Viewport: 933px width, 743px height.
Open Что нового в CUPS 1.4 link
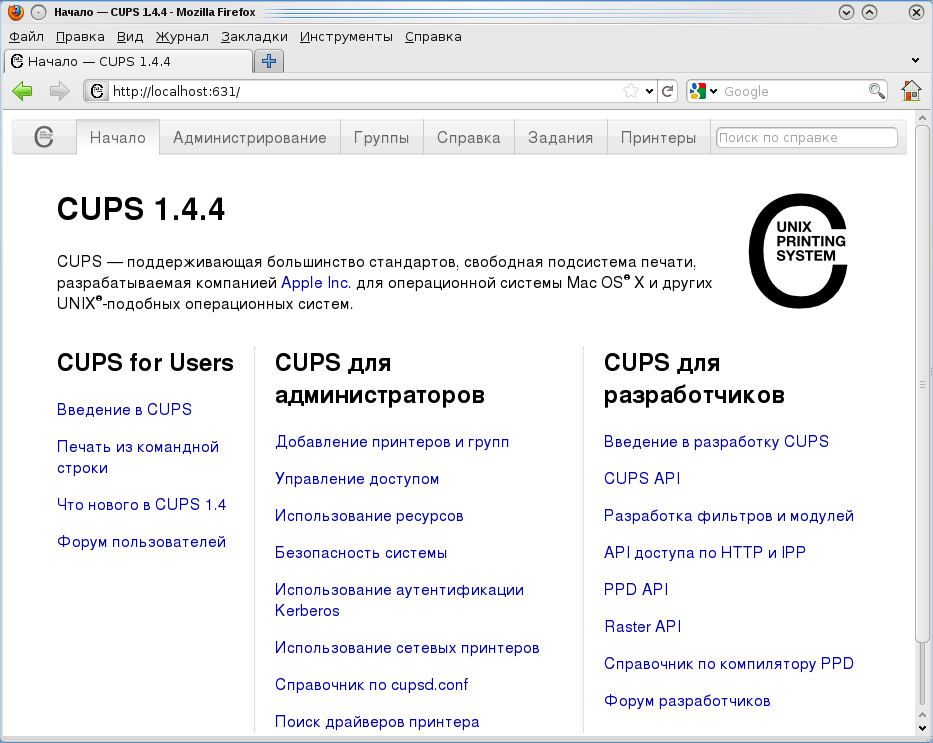tap(142, 504)
